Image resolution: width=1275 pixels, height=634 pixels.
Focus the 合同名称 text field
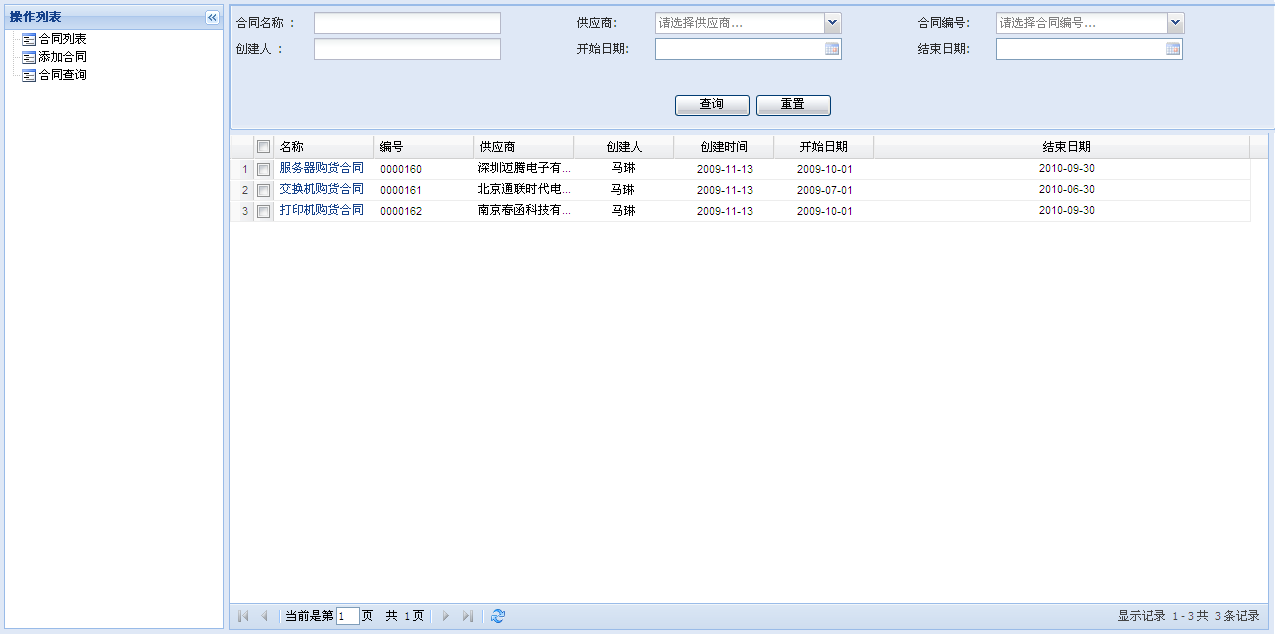pyautogui.click(x=407, y=23)
